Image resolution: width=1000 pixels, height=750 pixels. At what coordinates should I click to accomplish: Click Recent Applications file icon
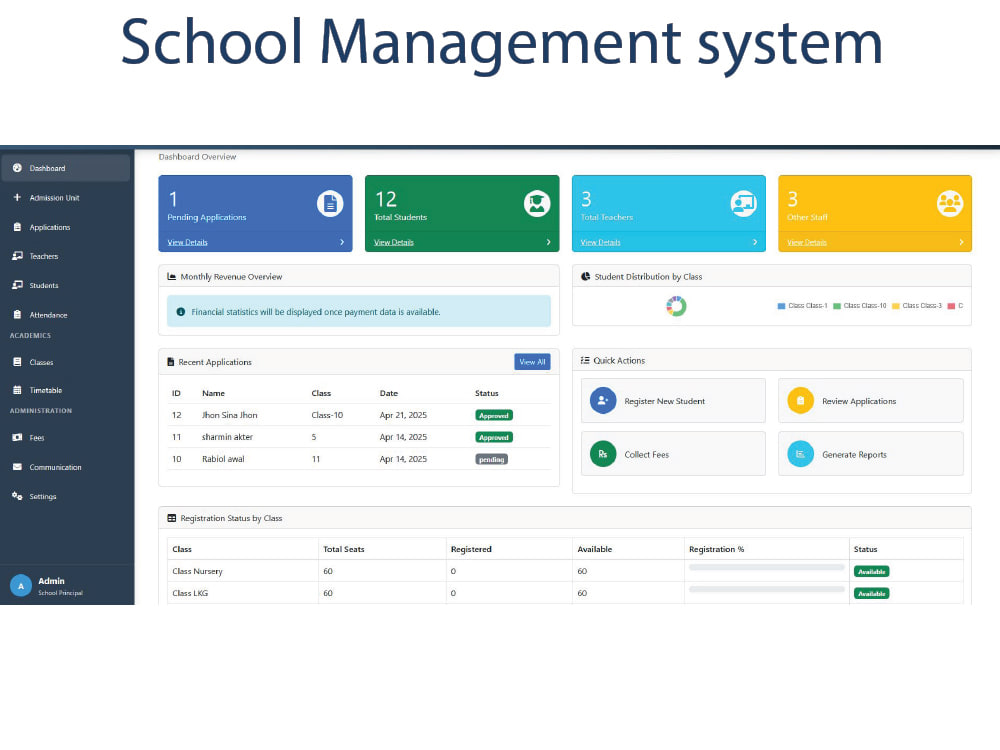coord(171,362)
